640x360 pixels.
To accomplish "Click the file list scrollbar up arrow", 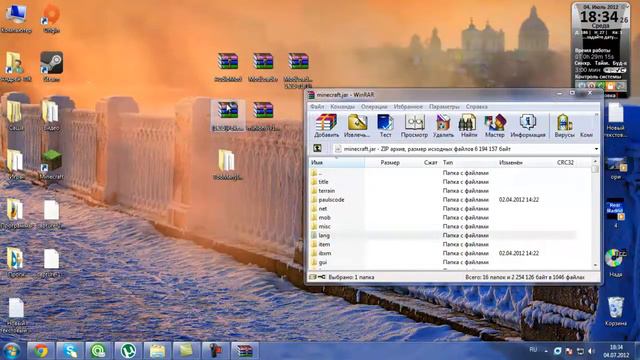I will point(595,162).
